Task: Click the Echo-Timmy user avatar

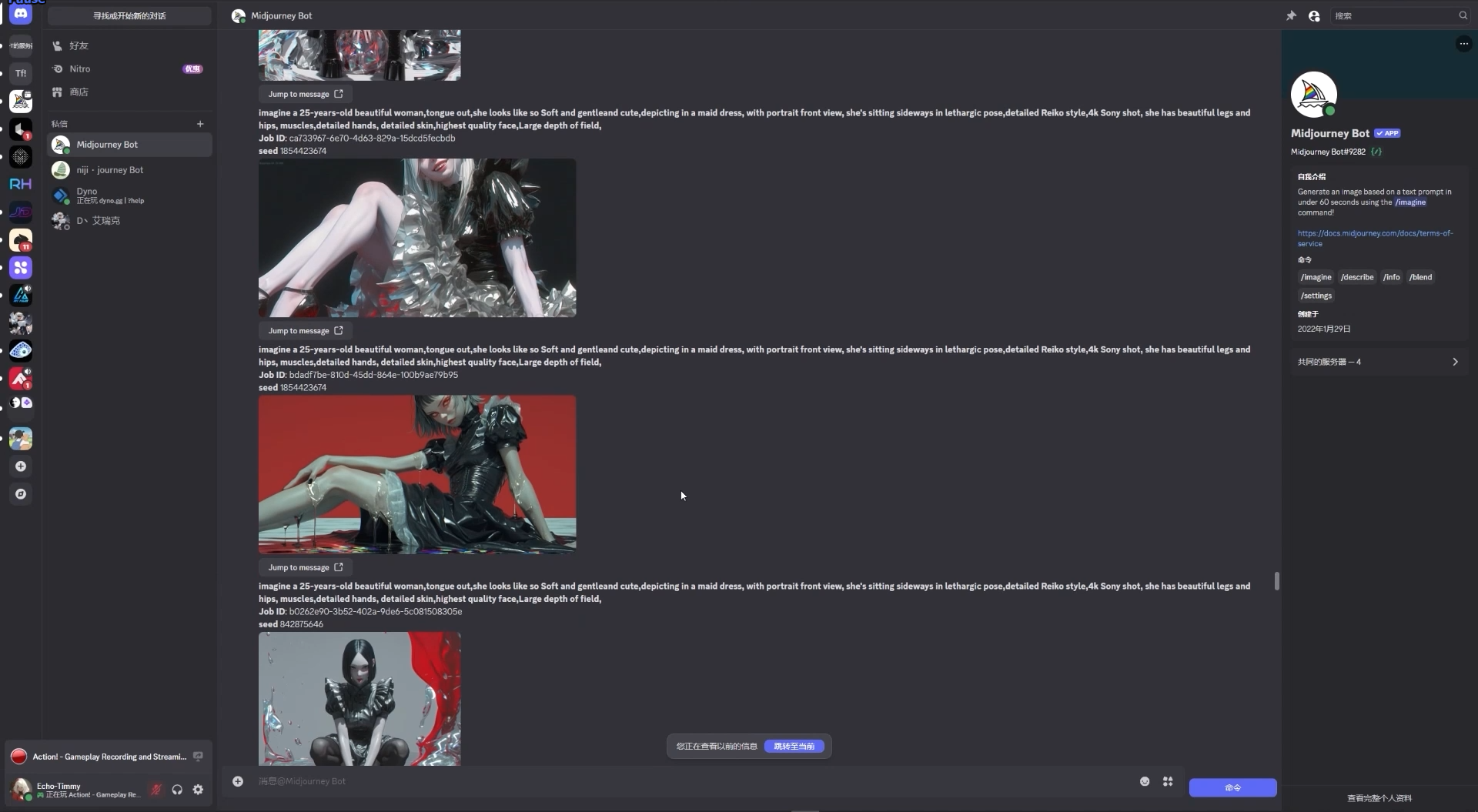Action: [22, 789]
